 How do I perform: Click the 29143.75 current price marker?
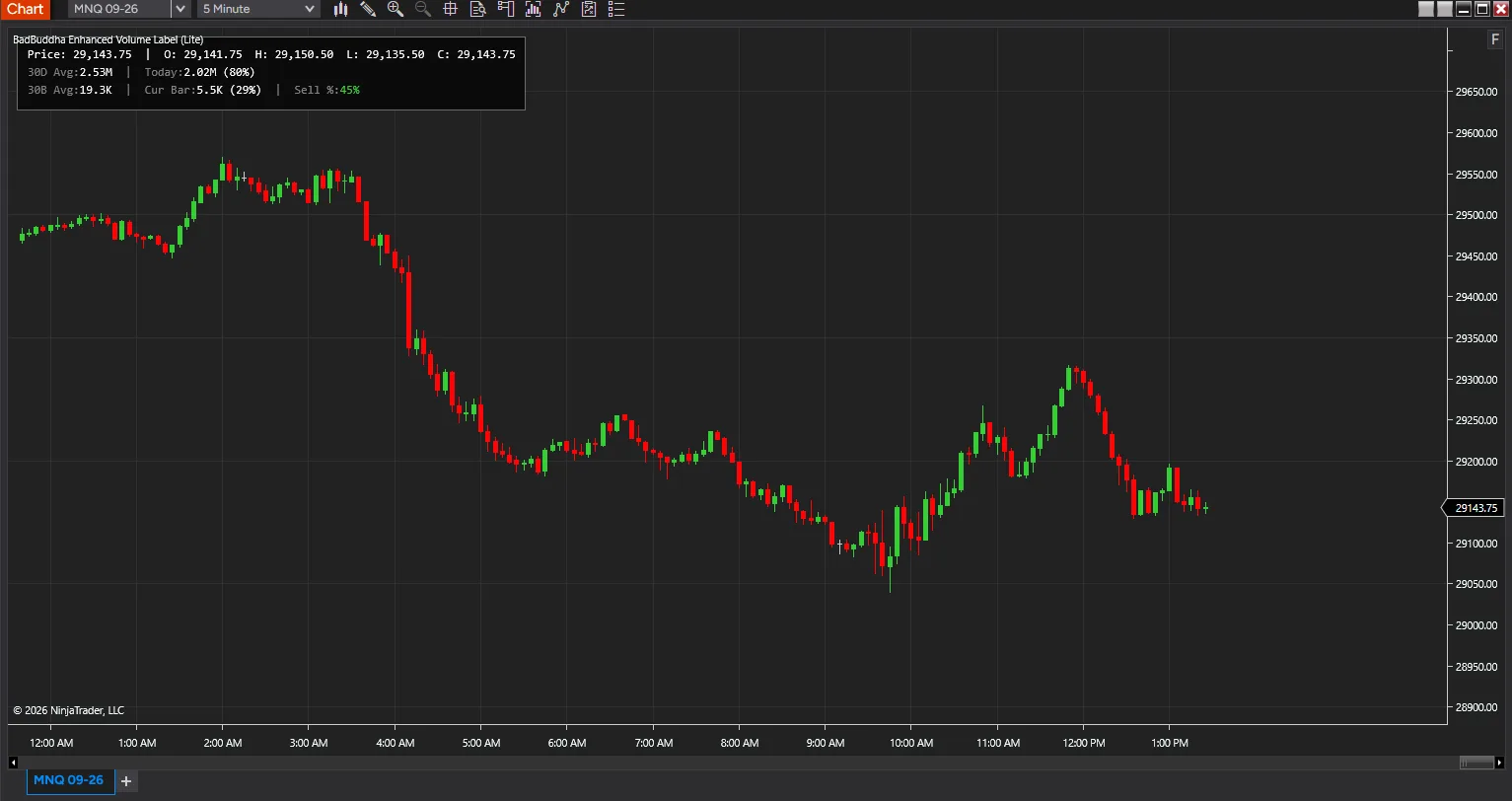pos(1475,508)
